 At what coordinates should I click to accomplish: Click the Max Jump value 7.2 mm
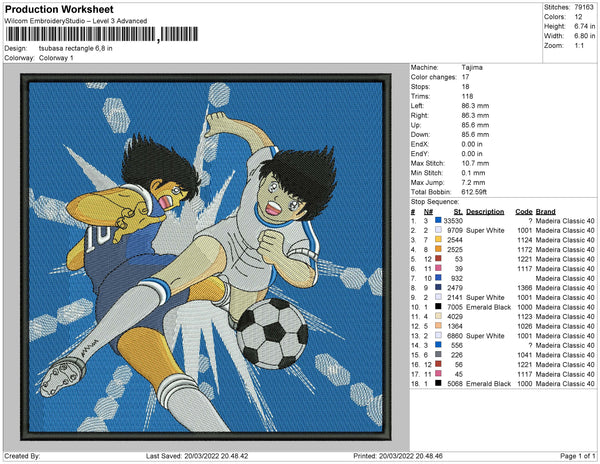tap(473, 182)
